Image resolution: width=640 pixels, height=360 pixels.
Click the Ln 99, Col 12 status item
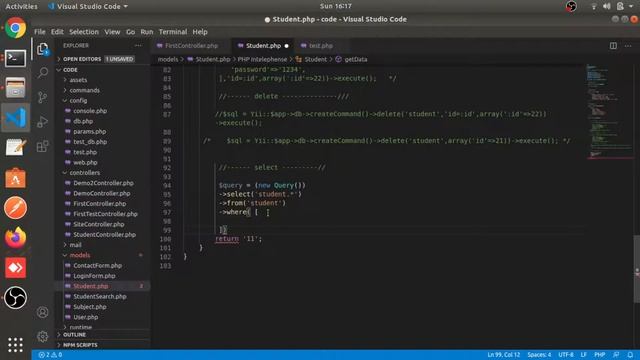click(x=504, y=355)
